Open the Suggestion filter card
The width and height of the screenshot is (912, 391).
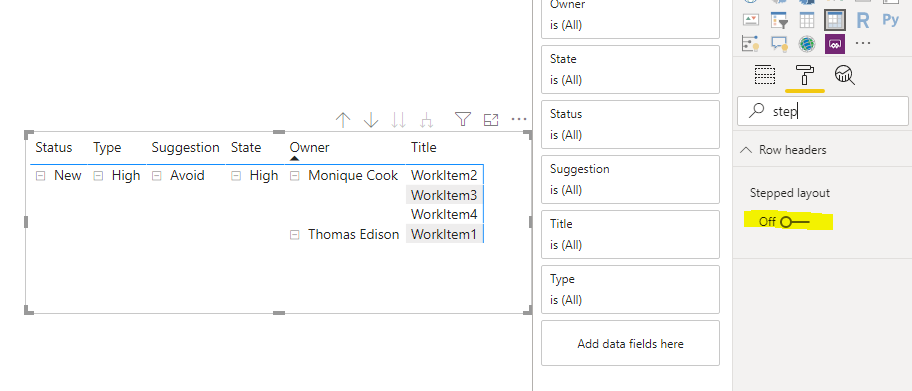point(630,179)
